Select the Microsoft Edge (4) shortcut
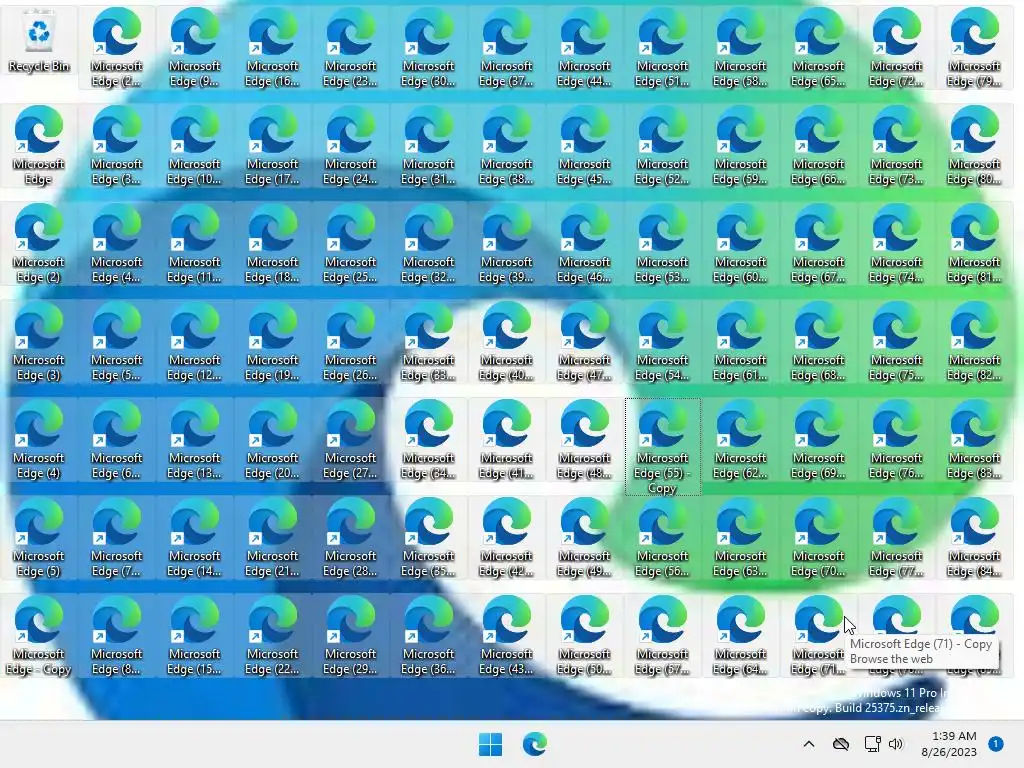The height and width of the screenshot is (768, 1024). click(x=39, y=440)
